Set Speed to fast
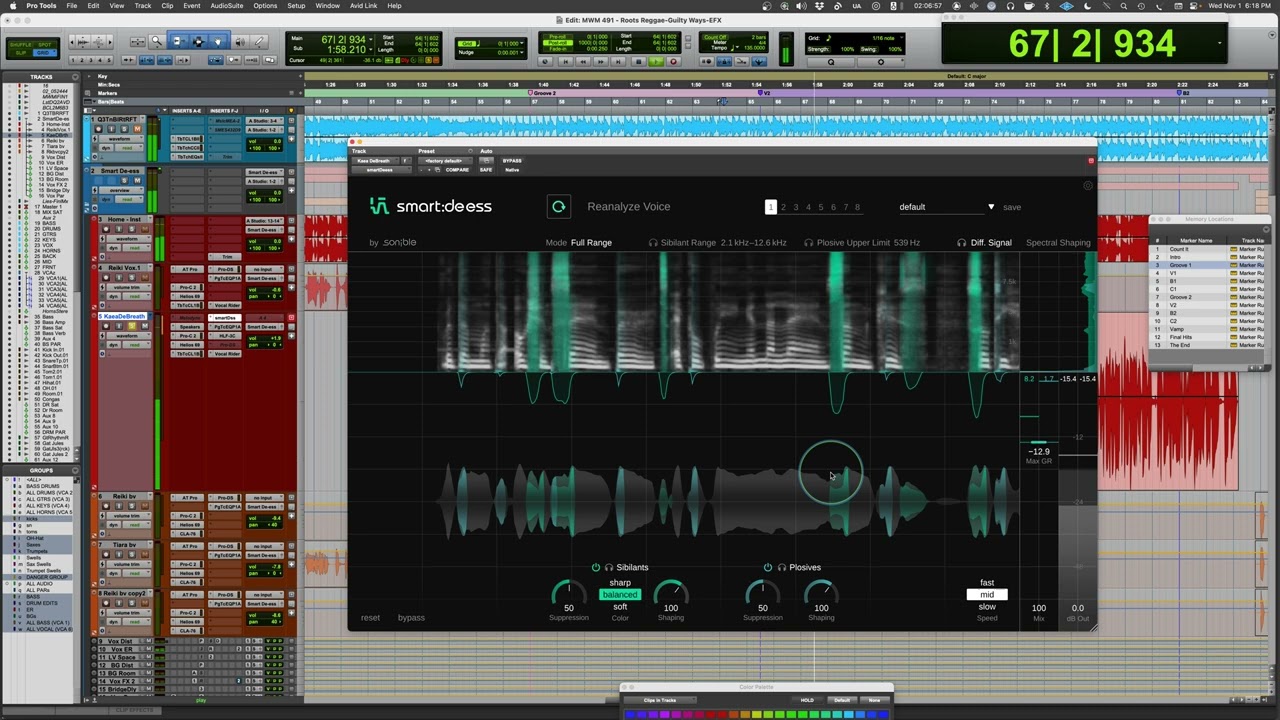The width and height of the screenshot is (1280, 720). pyautogui.click(x=987, y=583)
